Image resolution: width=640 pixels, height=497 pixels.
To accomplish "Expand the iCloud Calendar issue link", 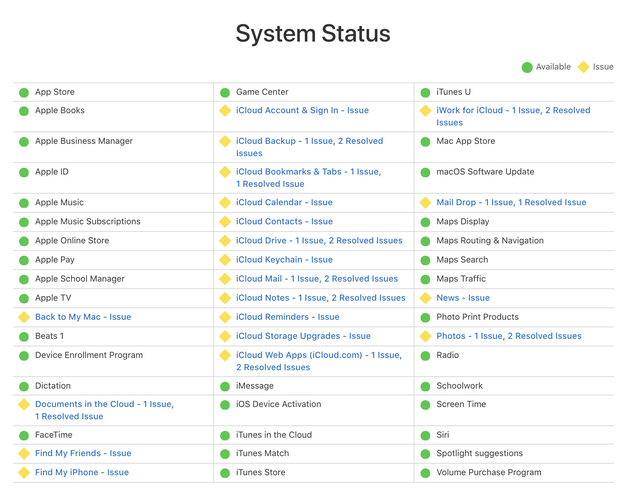I will 284,203.
